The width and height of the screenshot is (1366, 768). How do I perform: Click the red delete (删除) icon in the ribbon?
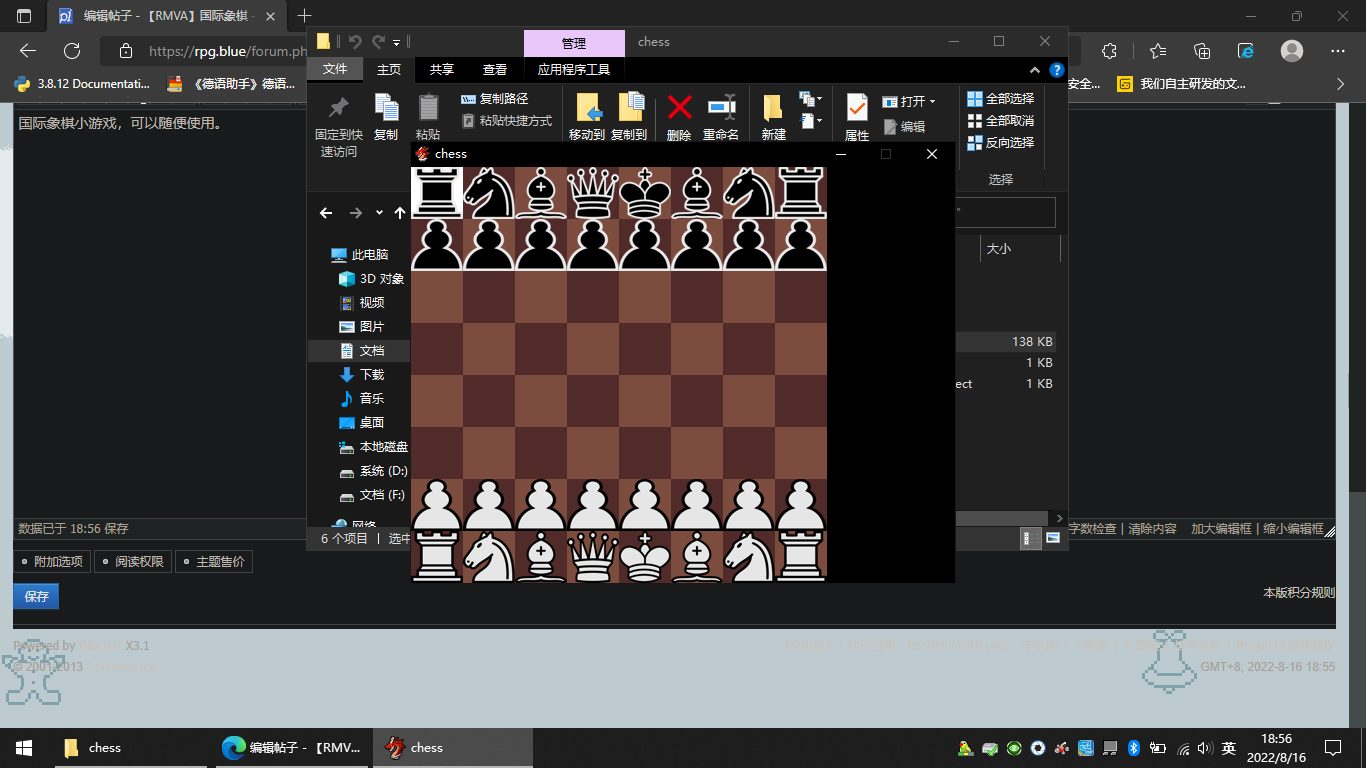click(679, 107)
